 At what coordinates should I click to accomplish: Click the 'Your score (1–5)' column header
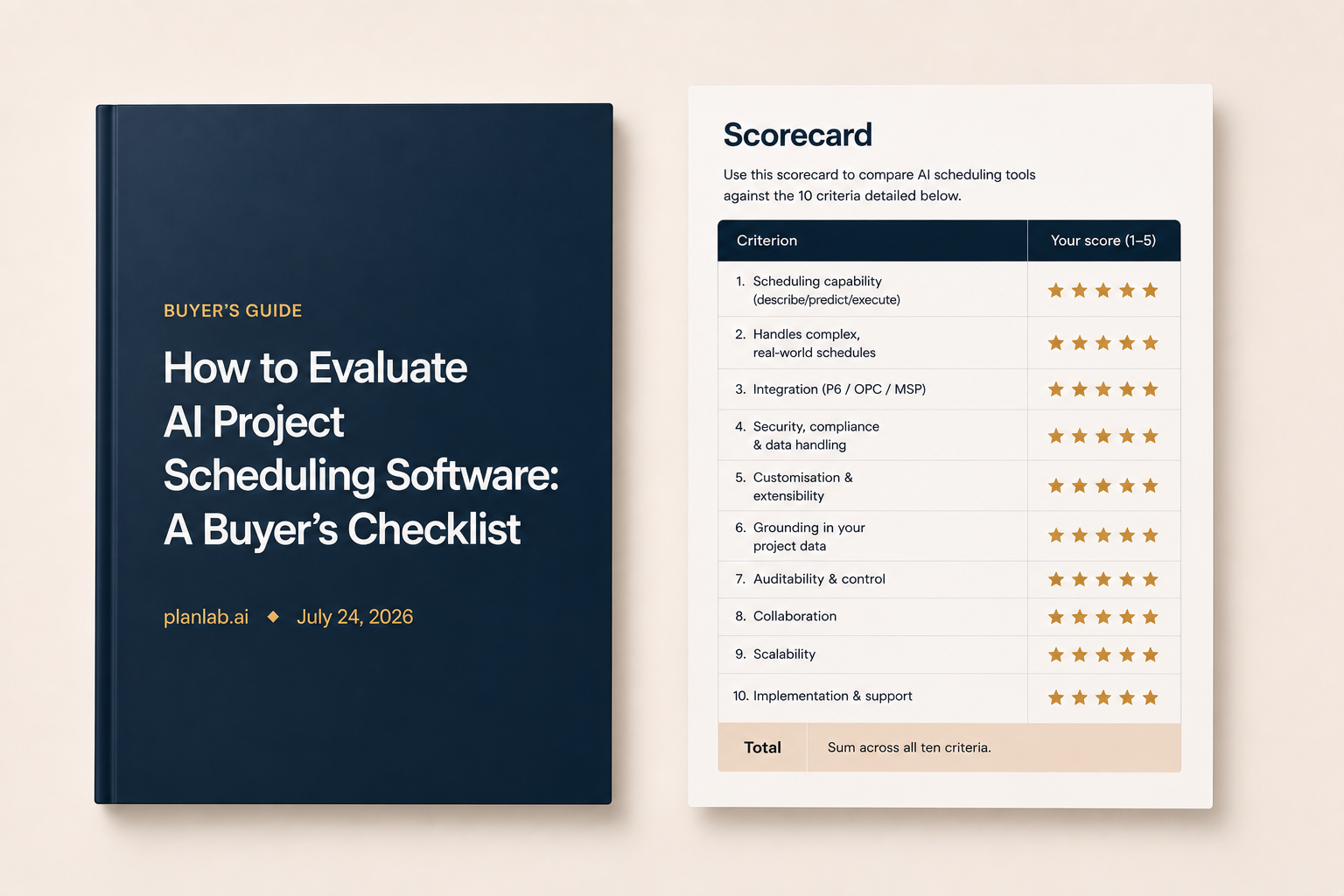(x=1103, y=241)
